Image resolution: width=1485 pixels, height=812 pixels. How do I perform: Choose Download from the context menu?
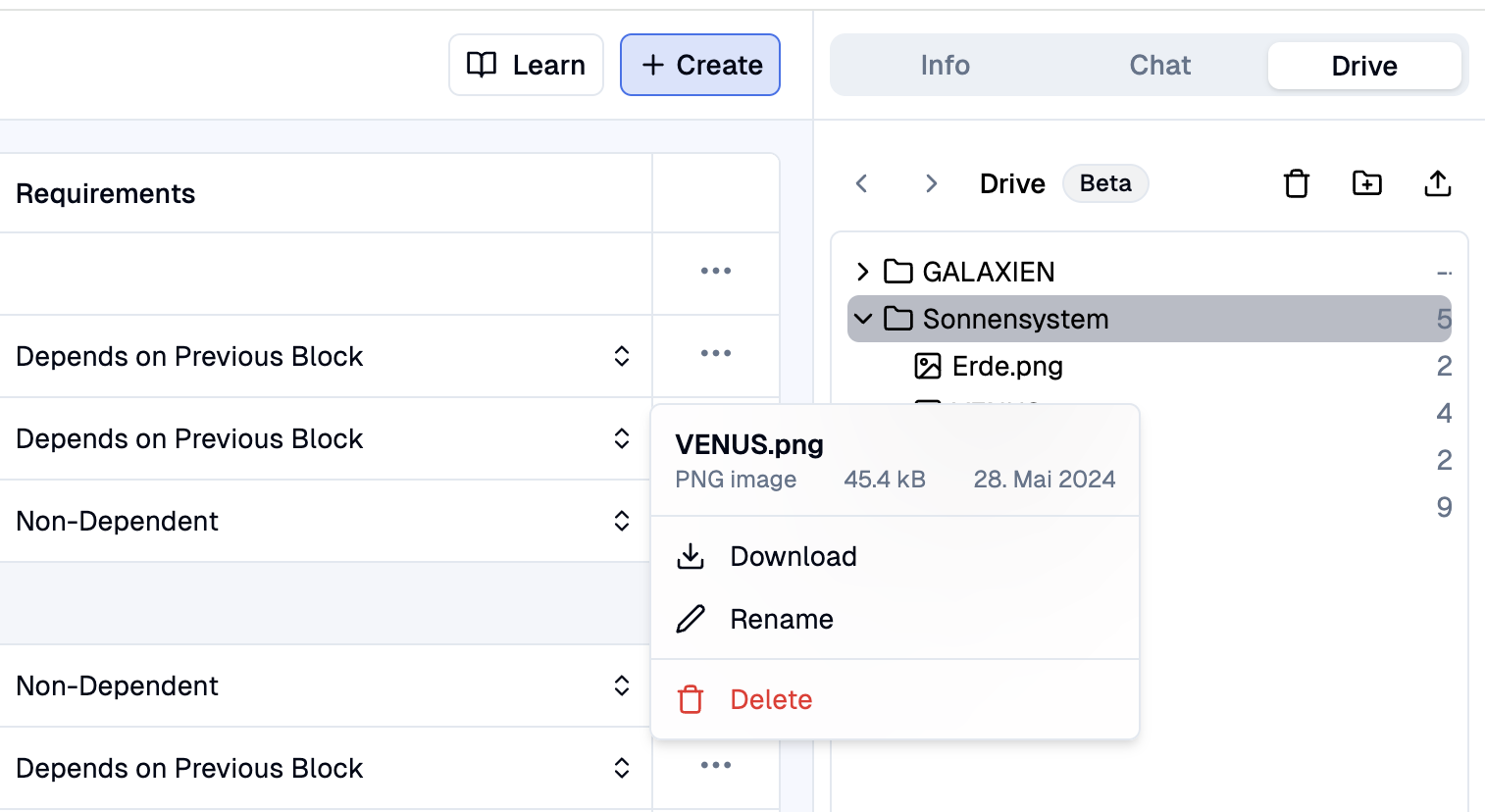point(895,556)
